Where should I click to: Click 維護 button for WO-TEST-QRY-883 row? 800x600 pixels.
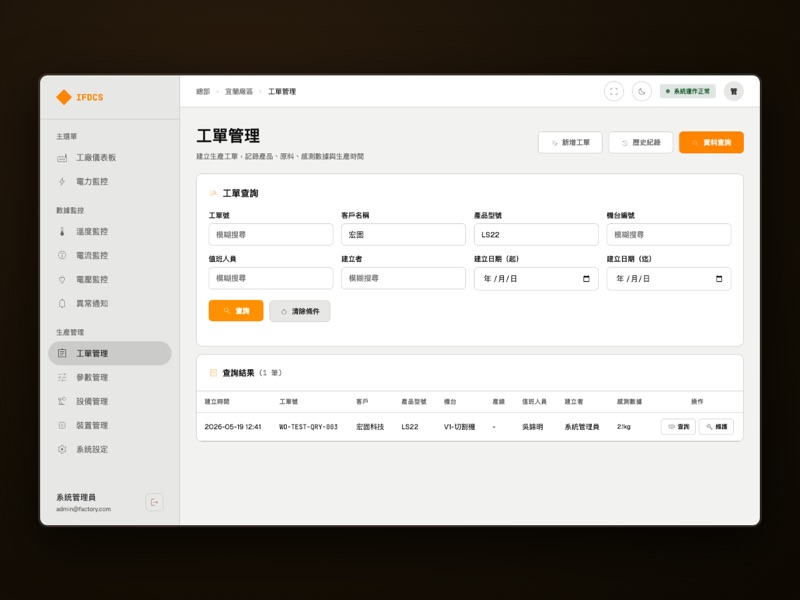[716, 427]
